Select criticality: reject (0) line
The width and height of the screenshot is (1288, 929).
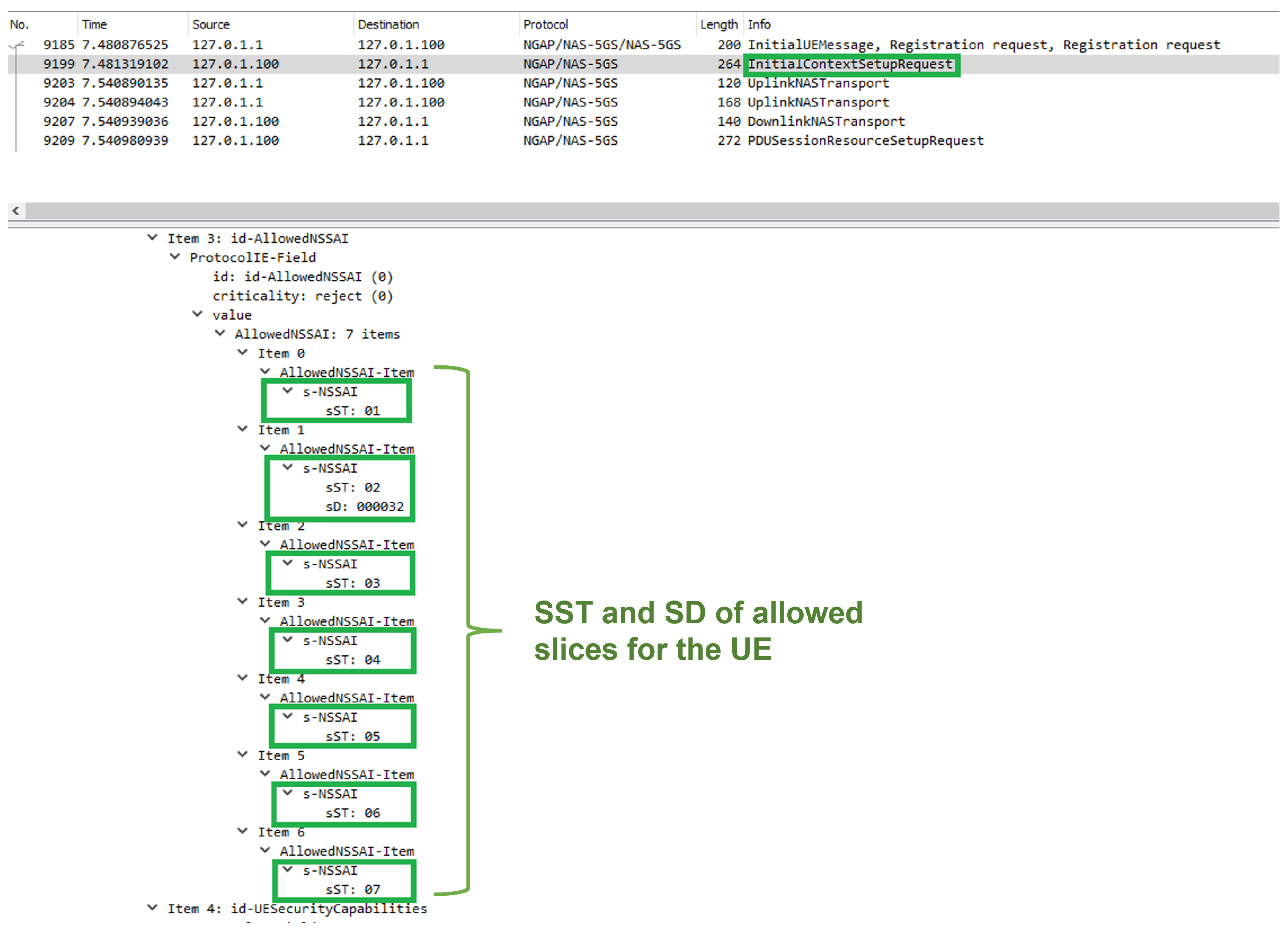click(x=302, y=296)
